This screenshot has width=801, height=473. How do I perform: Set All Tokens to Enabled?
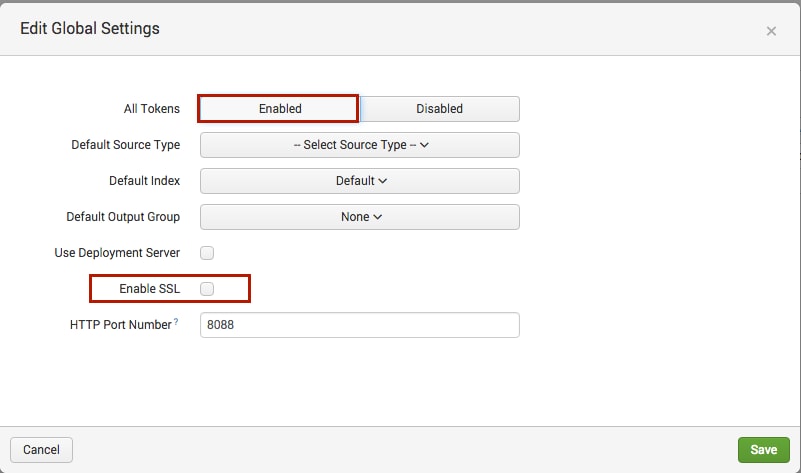click(x=280, y=109)
